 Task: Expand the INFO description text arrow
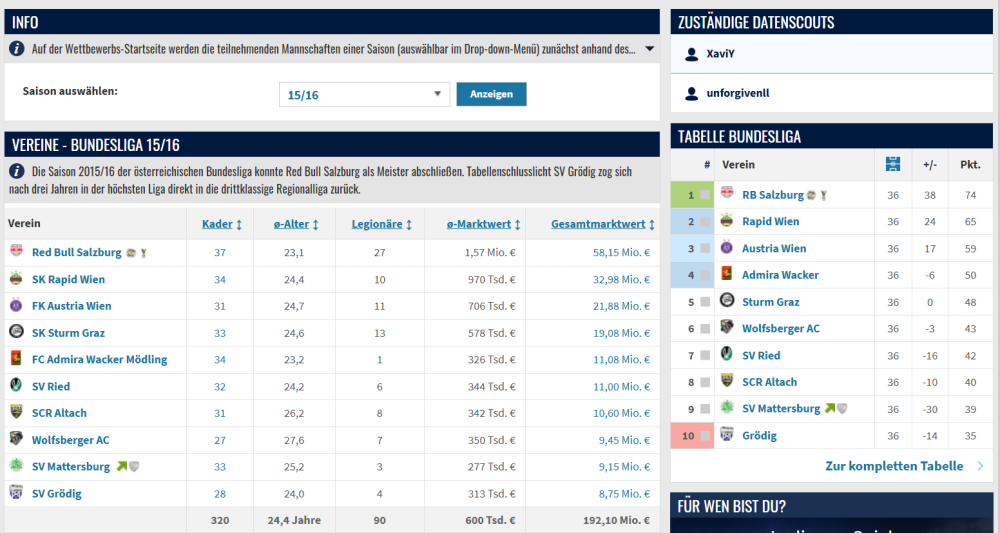point(649,48)
